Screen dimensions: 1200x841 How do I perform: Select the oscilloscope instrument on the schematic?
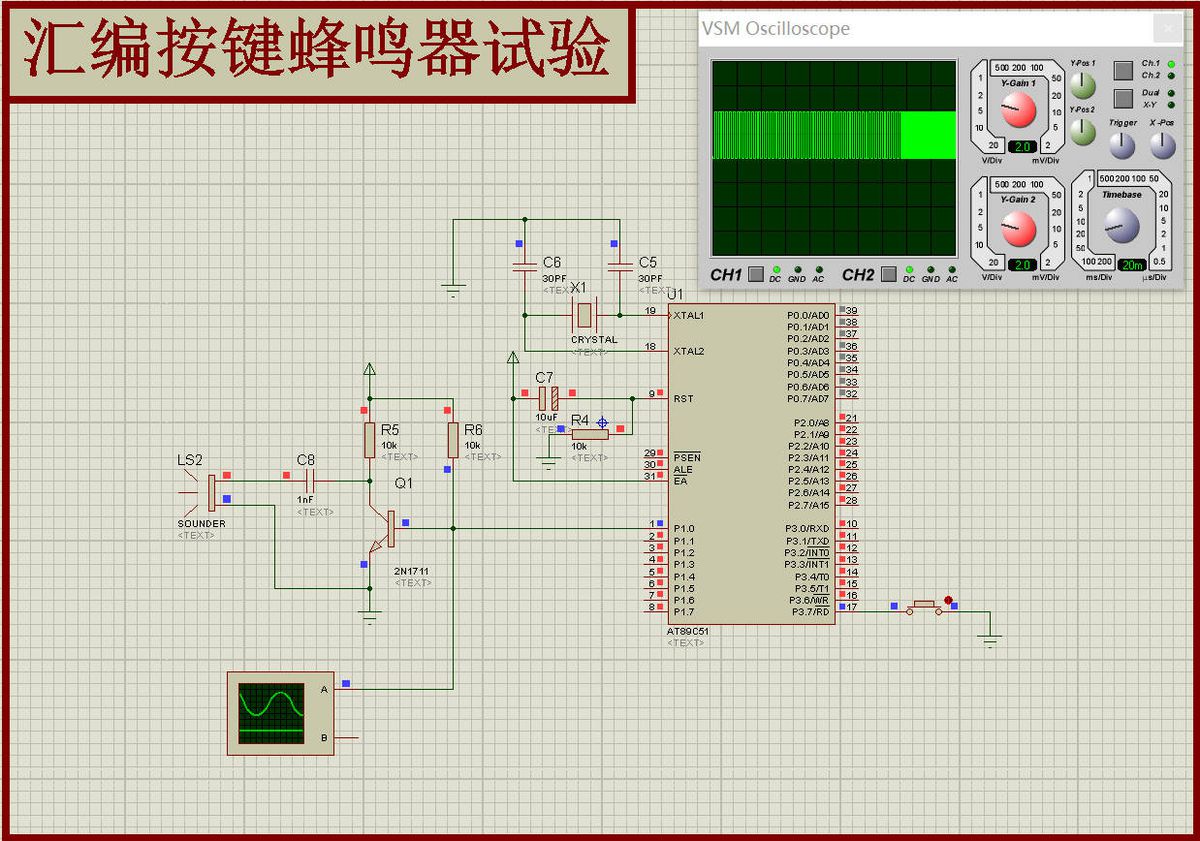click(281, 713)
